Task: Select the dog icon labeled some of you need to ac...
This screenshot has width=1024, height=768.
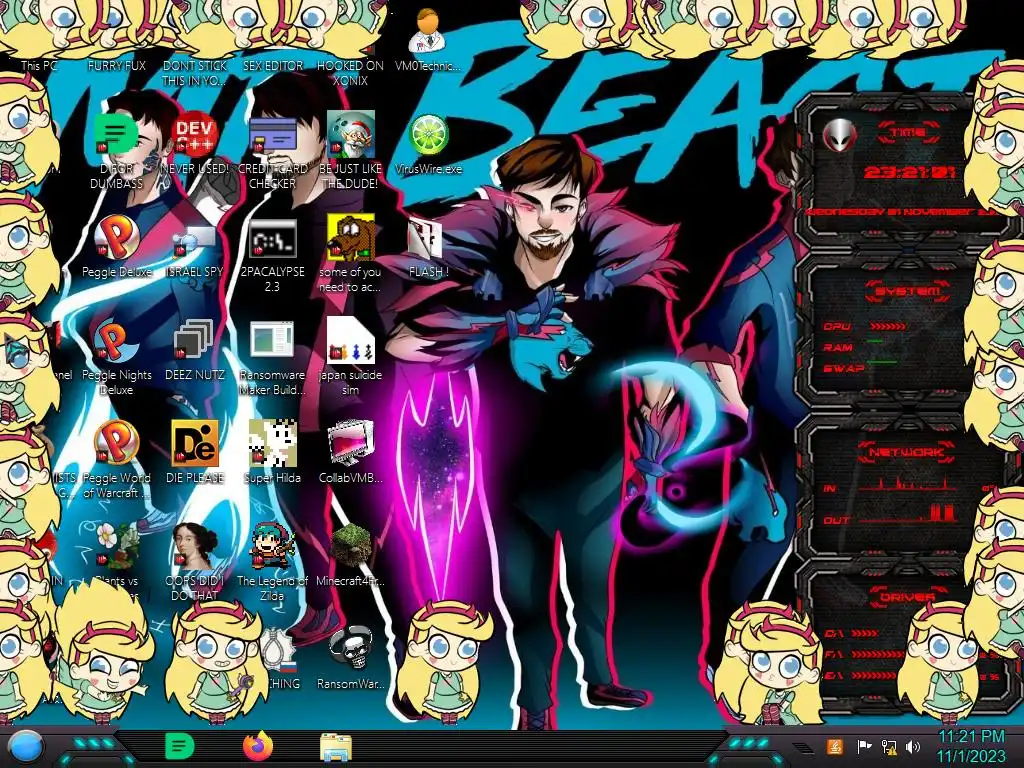Action: 350,238
